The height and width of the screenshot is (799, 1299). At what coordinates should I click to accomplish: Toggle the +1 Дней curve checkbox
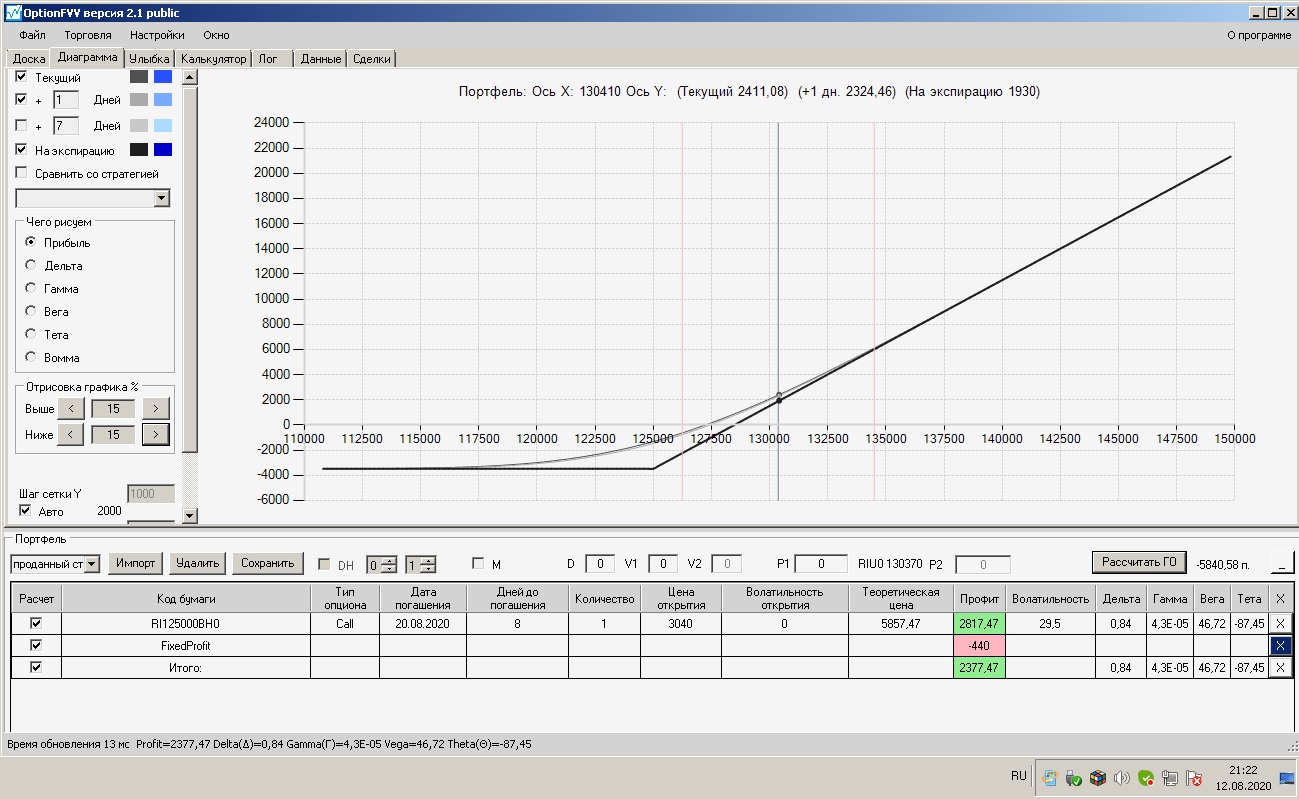point(21,100)
